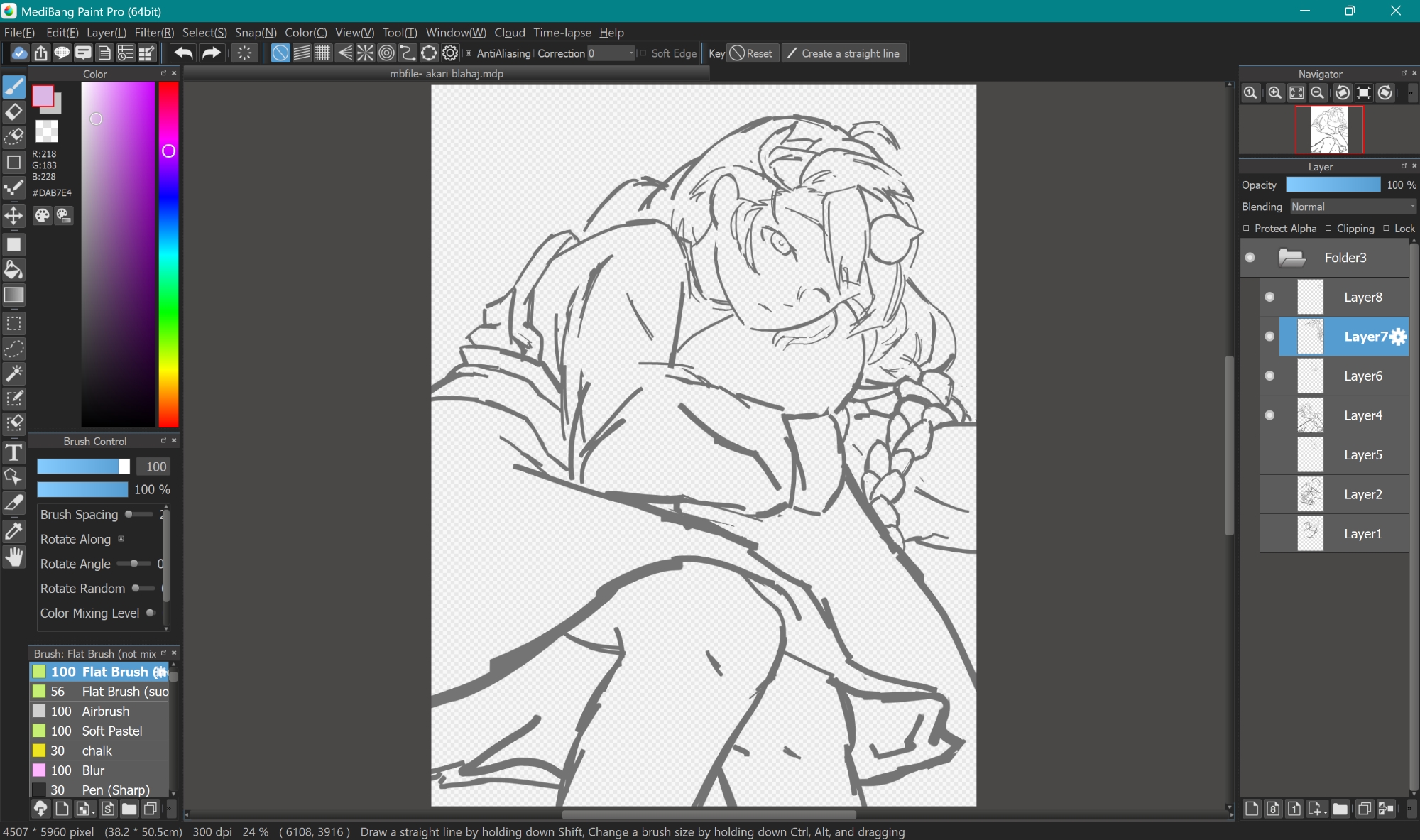Select the Eraser tool

click(x=13, y=112)
